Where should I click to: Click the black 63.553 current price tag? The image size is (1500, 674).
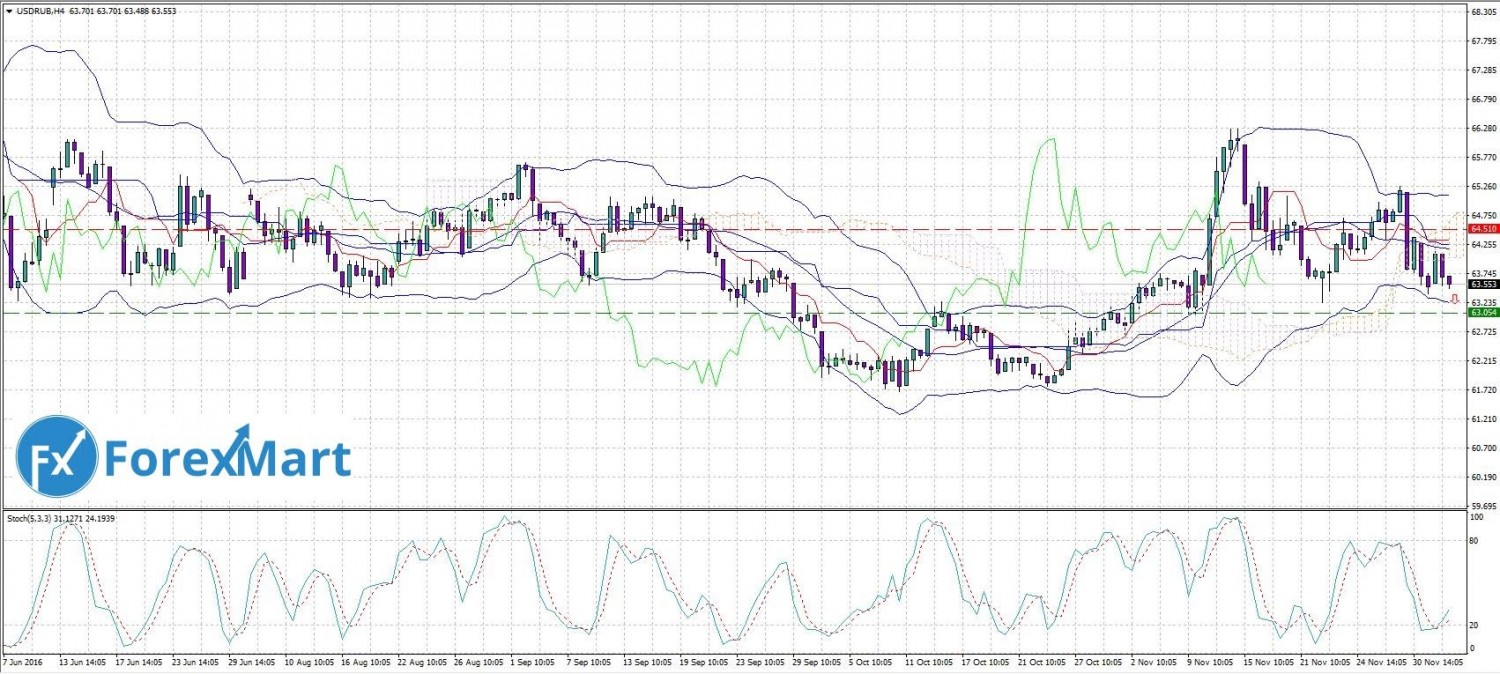click(1481, 284)
